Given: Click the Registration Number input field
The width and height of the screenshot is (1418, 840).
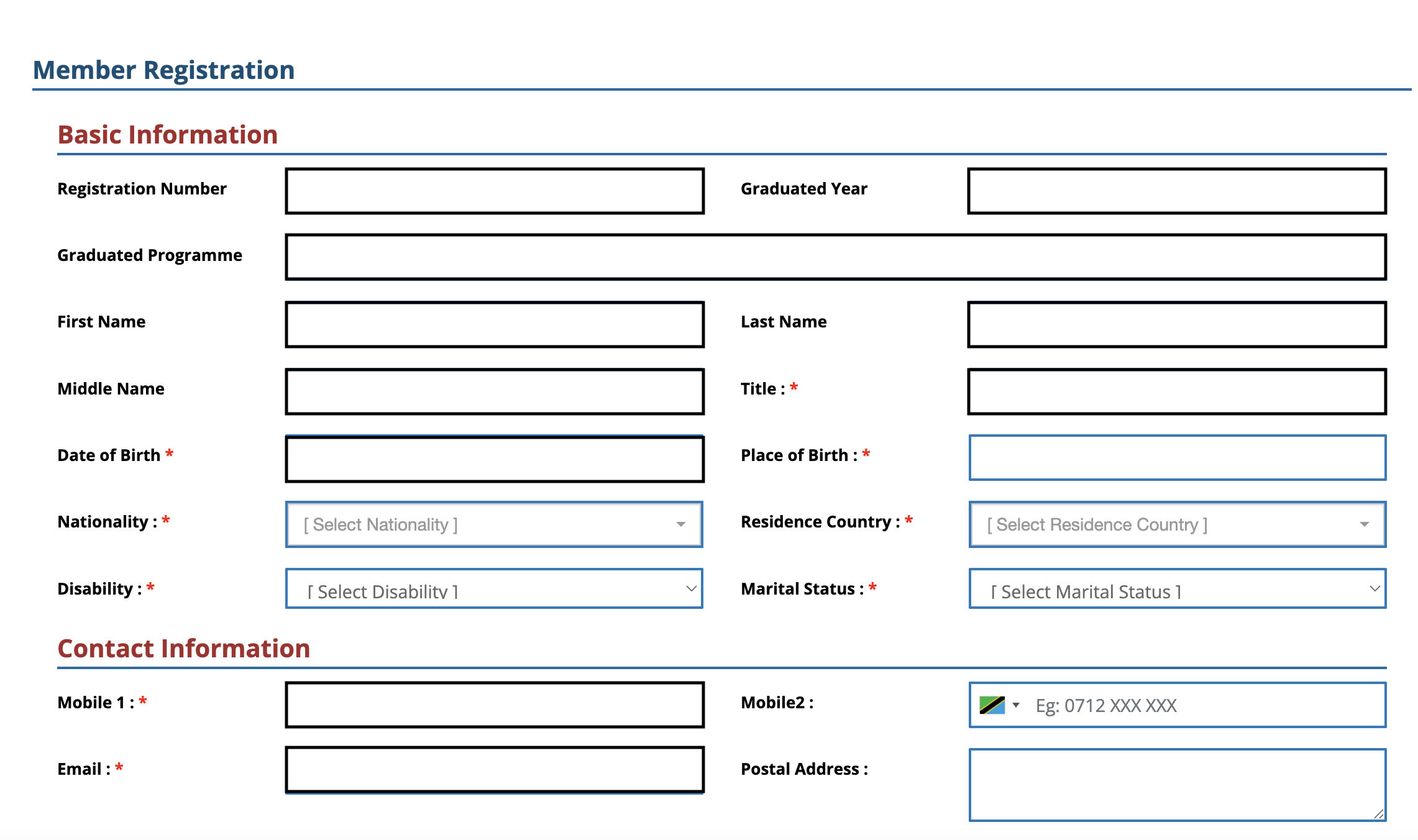Looking at the screenshot, I should tap(494, 191).
